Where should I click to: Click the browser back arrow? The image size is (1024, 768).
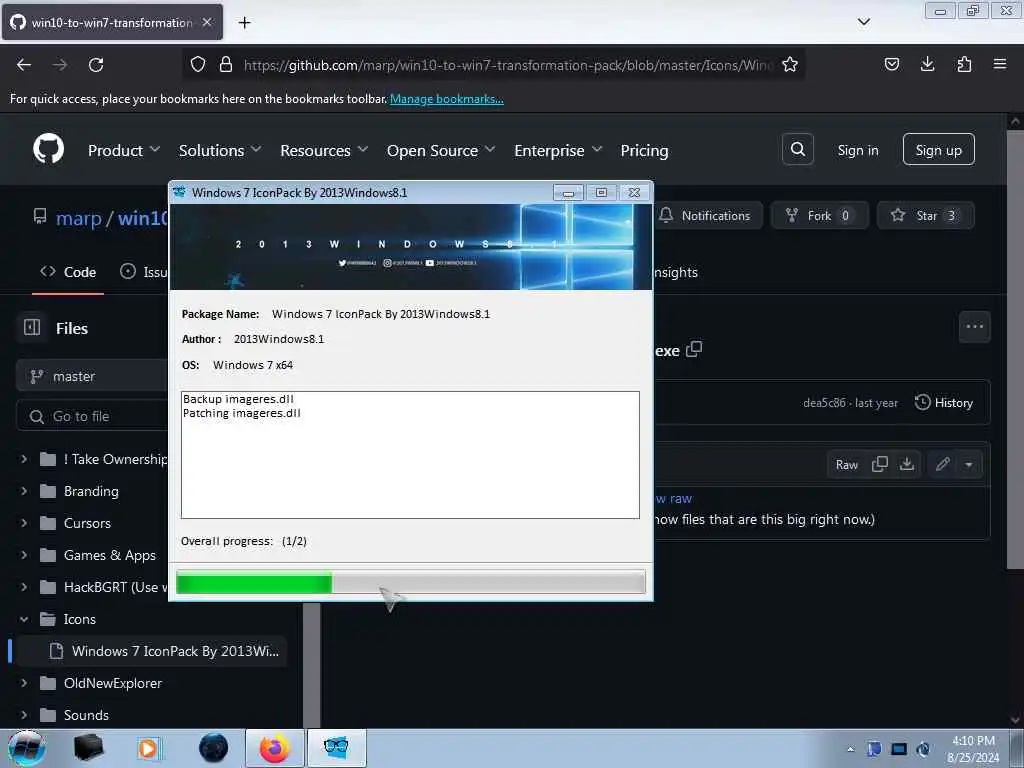[24, 65]
